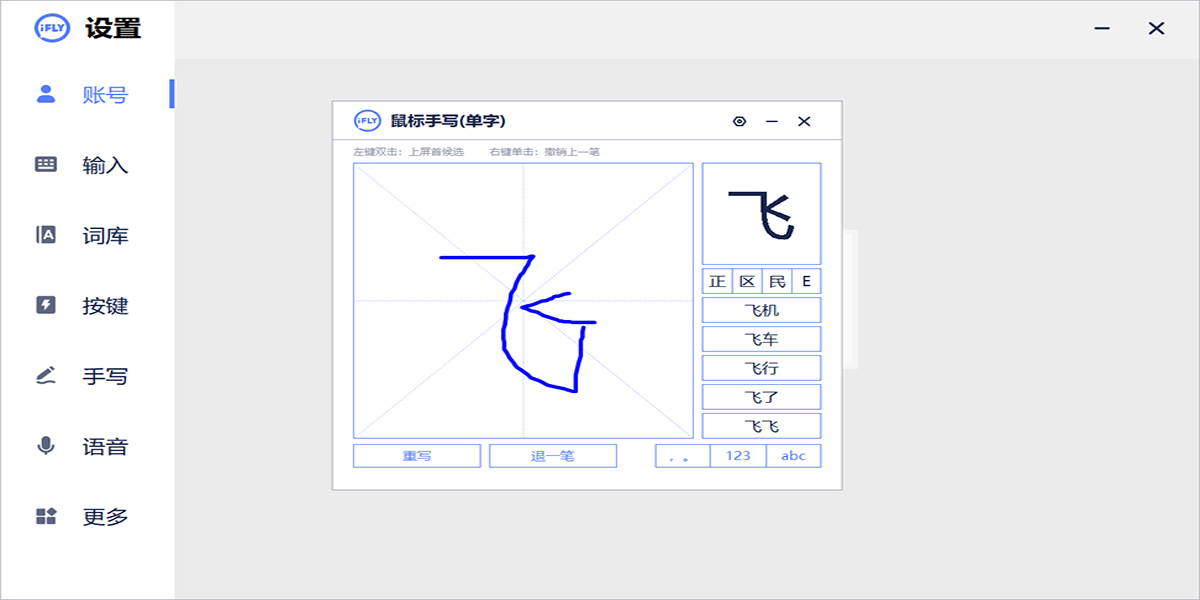The height and width of the screenshot is (600, 1200).
Task: Select the 飞了 word suggestion
Action: (x=761, y=397)
